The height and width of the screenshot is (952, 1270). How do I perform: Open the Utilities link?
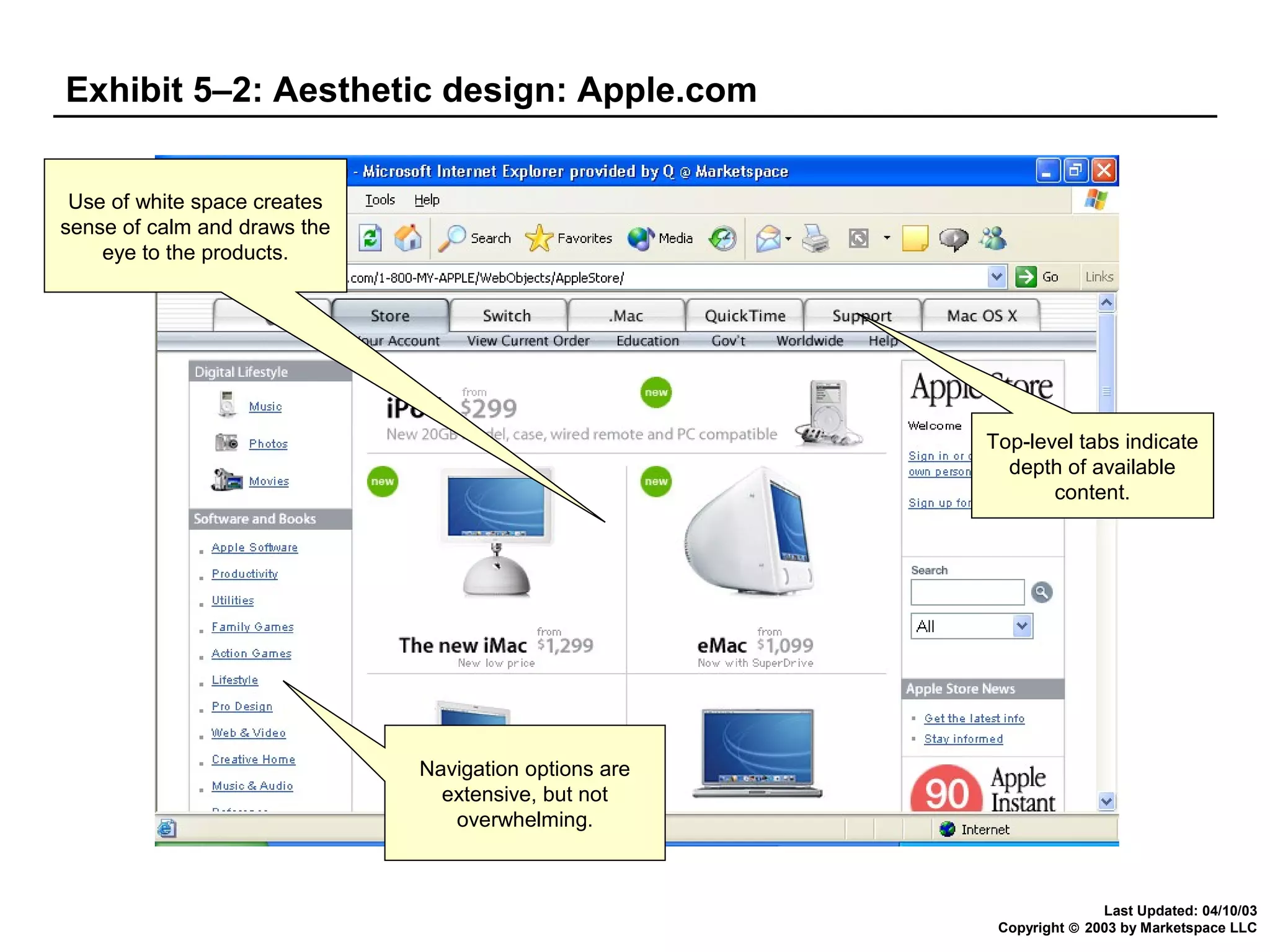pyautogui.click(x=233, y=601)
